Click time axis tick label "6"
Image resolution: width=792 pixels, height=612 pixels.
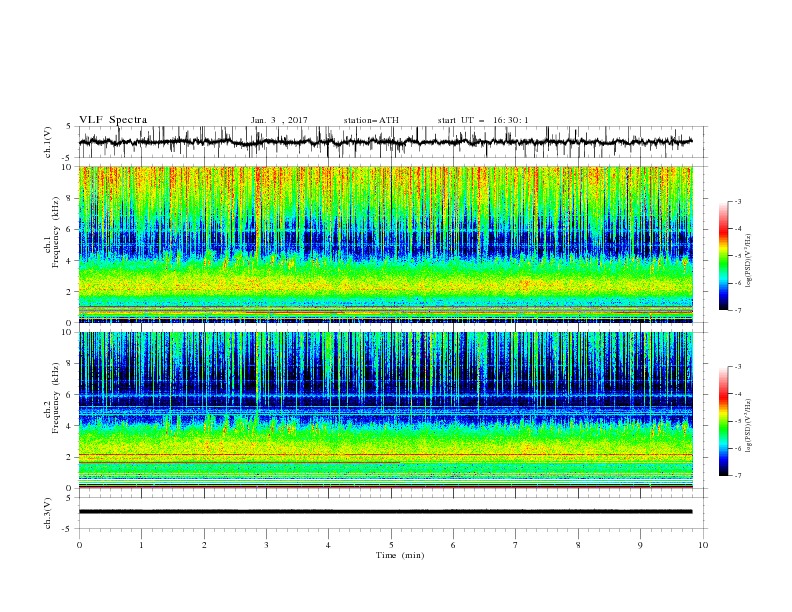pos(453,545)
